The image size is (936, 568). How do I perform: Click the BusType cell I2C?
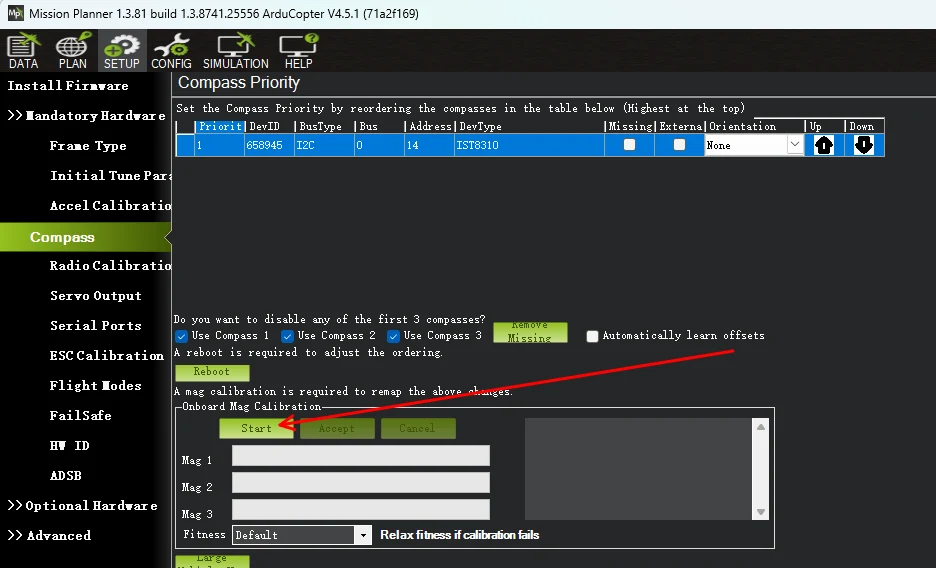324,145
